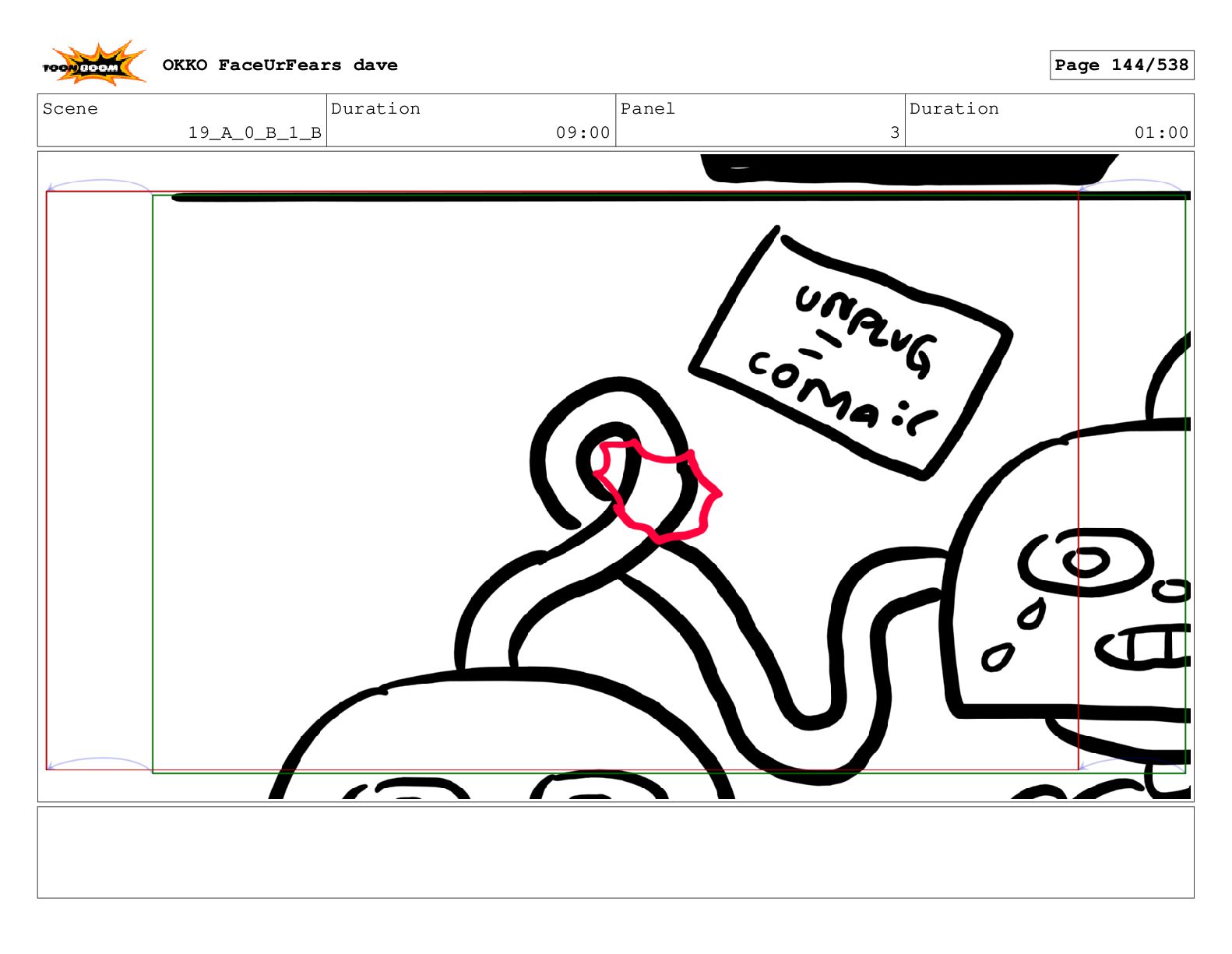Click the "Scene" header label

70,109
